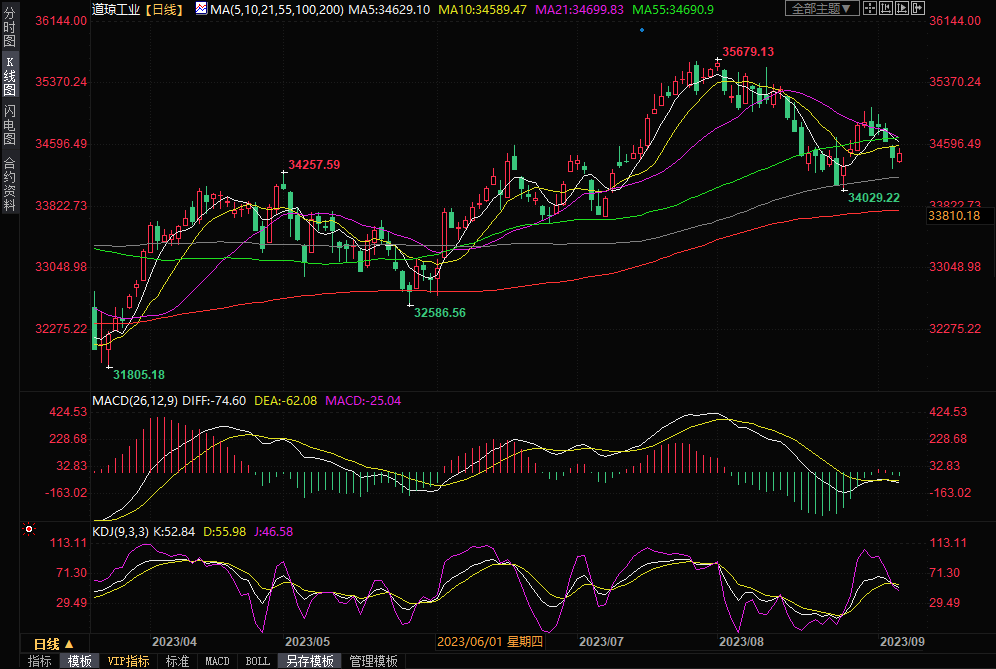Open the 闪电图 side tab

coord(9,123)
